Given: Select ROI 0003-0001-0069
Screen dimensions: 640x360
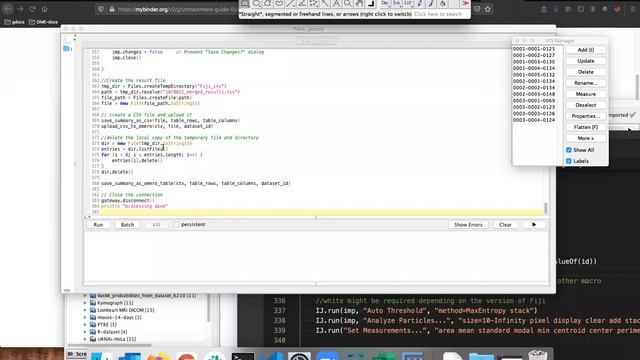Looking at the screenshot, I should pyautogui.click(x=534, y=100).
